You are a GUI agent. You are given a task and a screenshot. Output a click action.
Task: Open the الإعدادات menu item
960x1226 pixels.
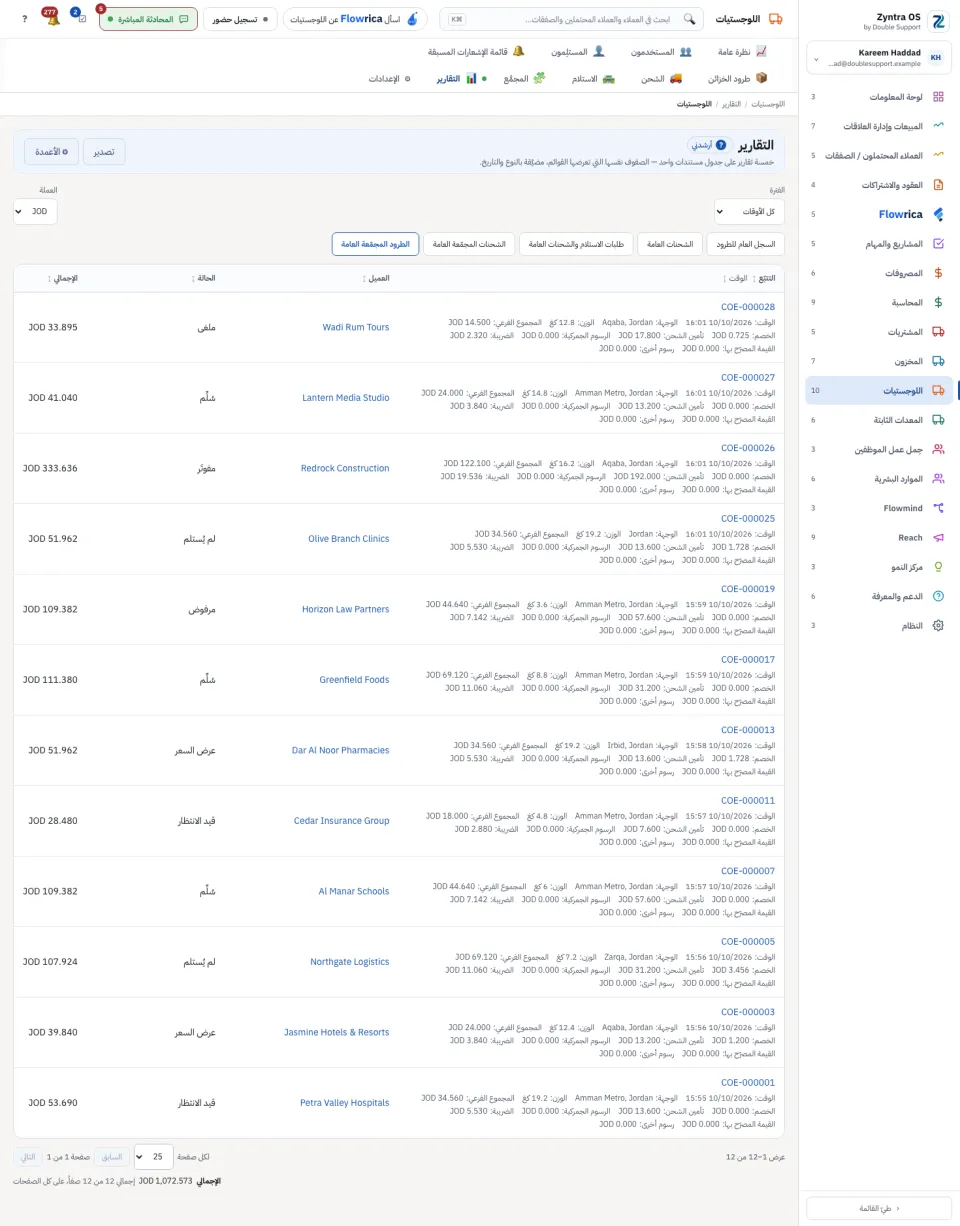click(390, 78)
